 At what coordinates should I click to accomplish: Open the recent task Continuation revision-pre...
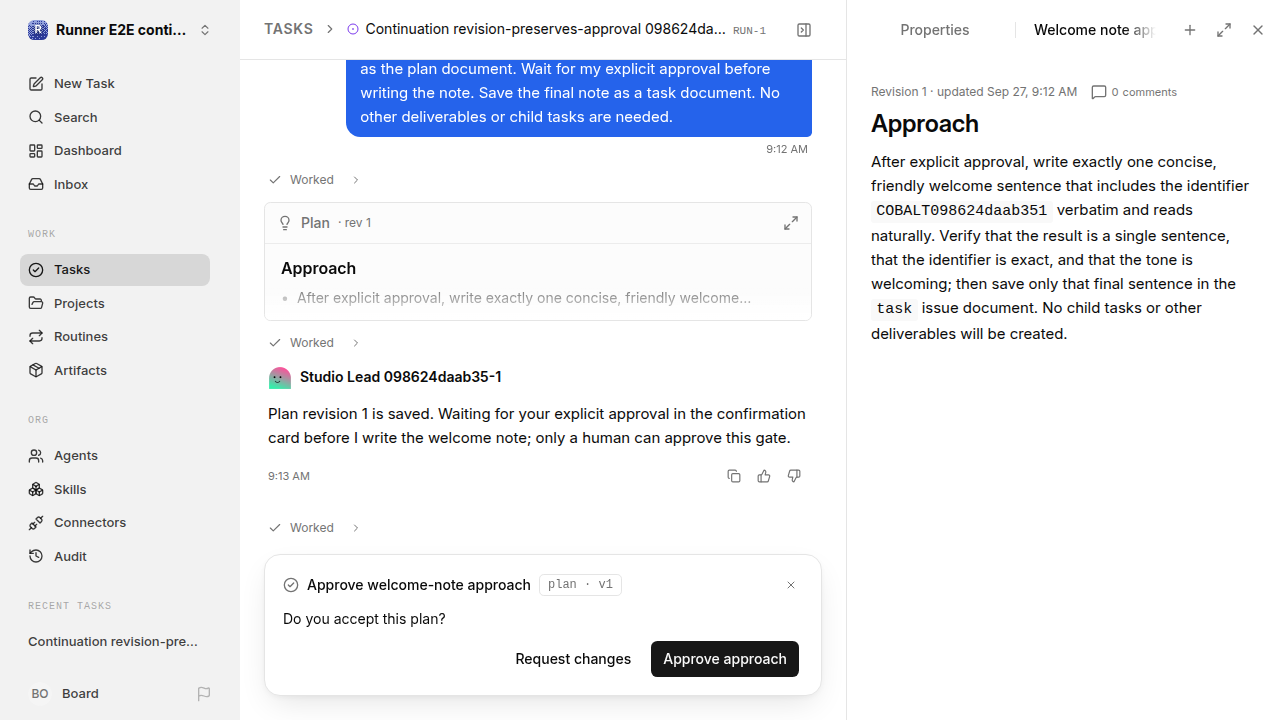coord(113,642)
